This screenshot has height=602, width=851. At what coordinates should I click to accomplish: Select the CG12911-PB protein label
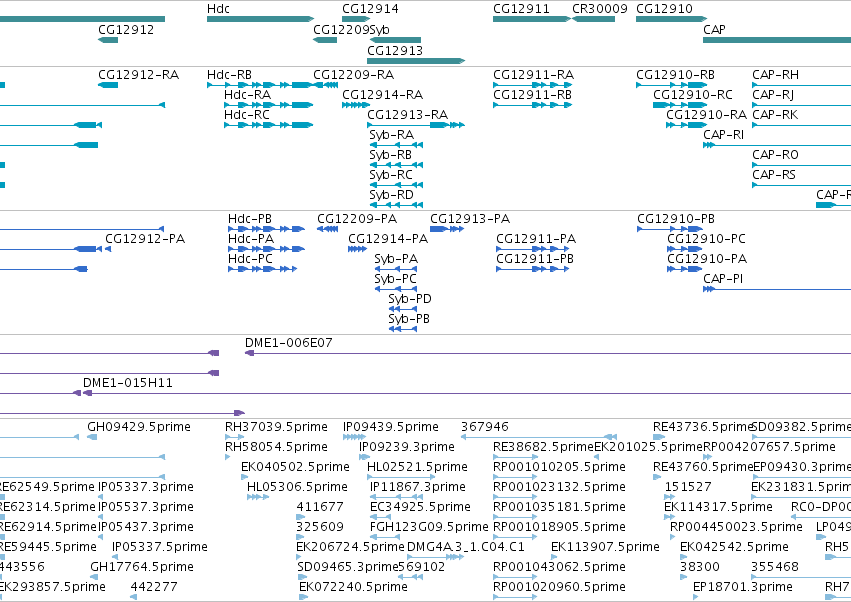[x=535, y=259]
